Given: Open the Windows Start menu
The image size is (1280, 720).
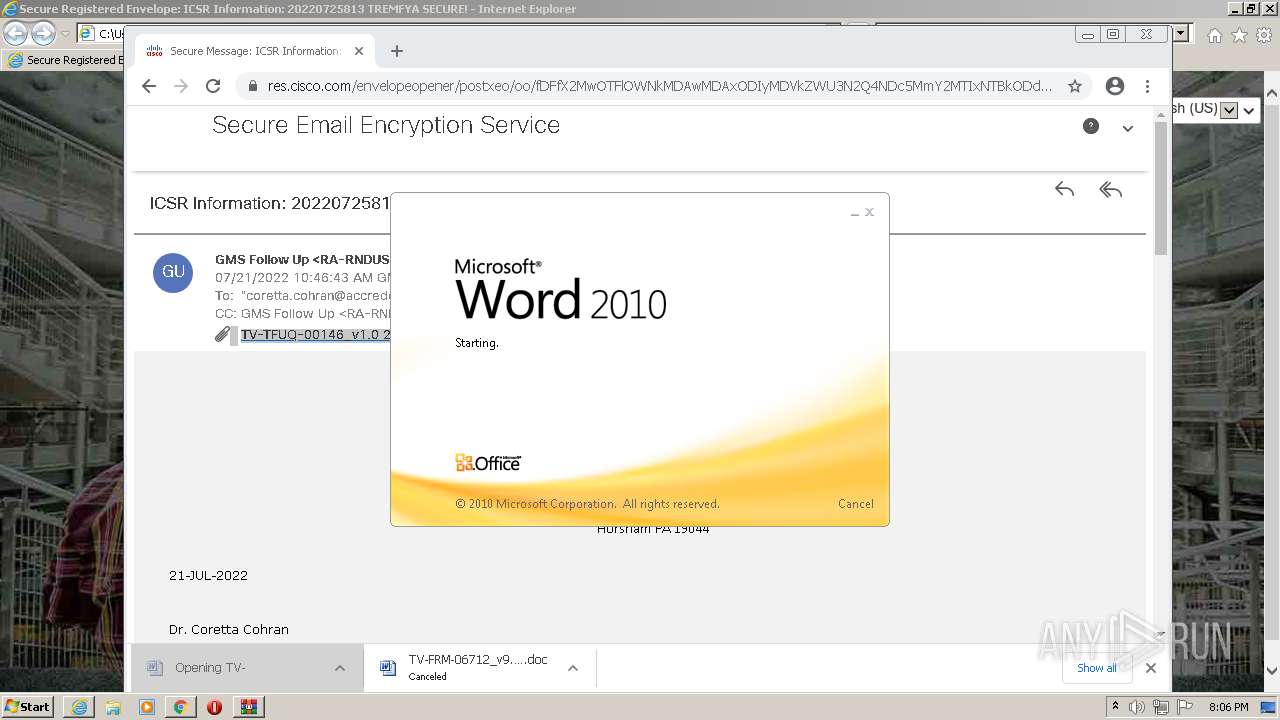Looking at the screenshot, I should 28,706.
